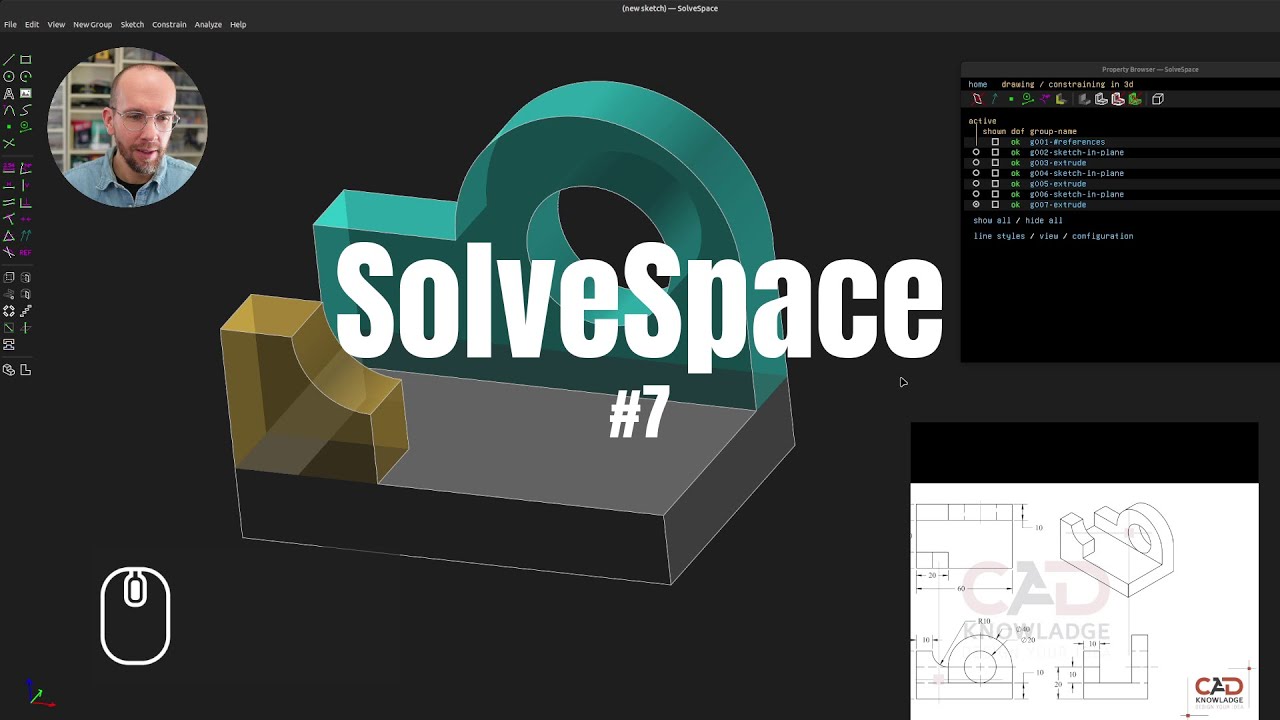The height and width of the screenshot is (720, 1280).
Task: Go to home in Property Browser
Action: click(978, 84)
